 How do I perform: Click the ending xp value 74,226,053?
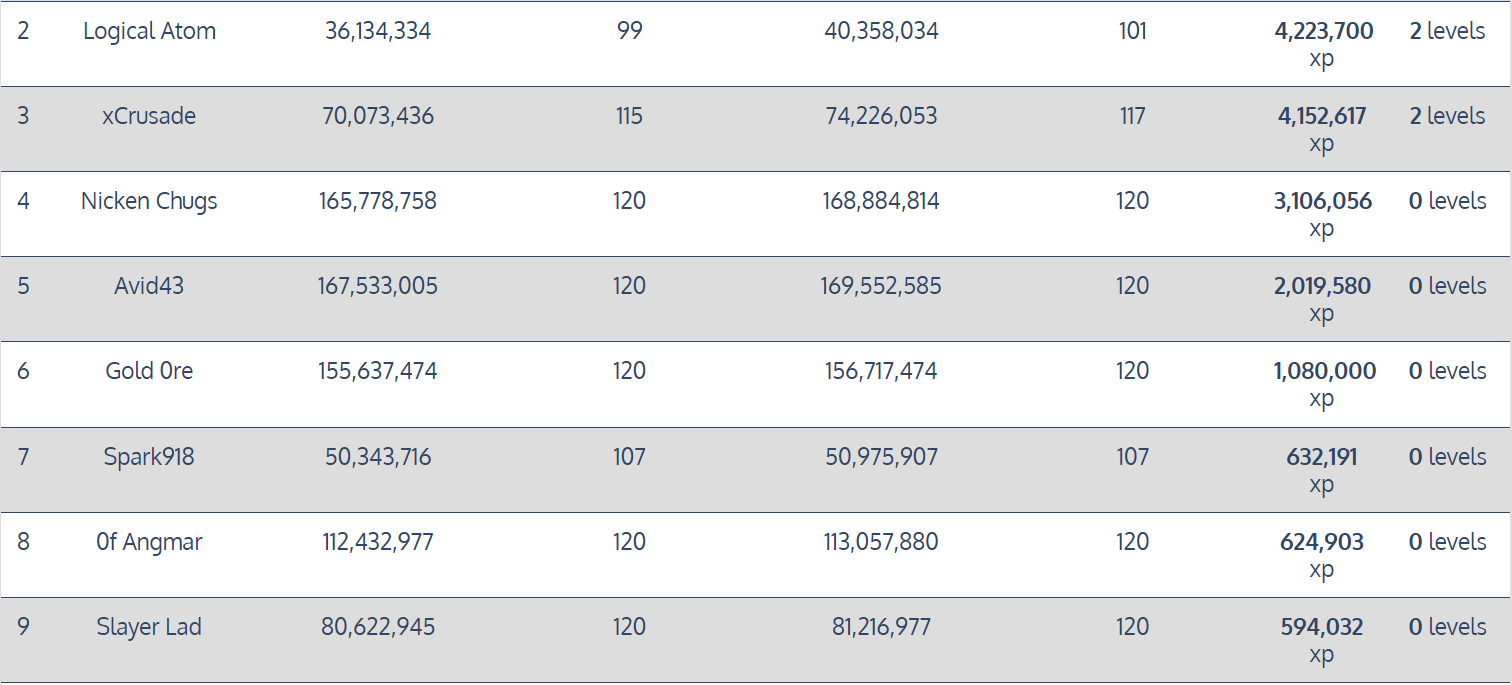click(x=881, y=116)
